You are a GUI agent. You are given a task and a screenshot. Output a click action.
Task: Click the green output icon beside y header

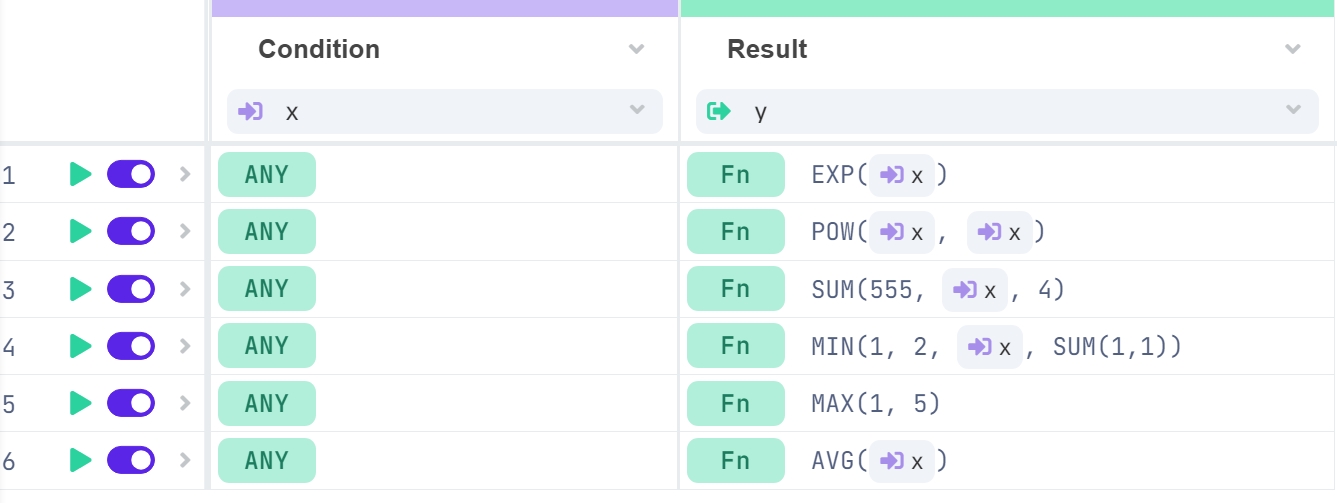click(x=718, y=111)
